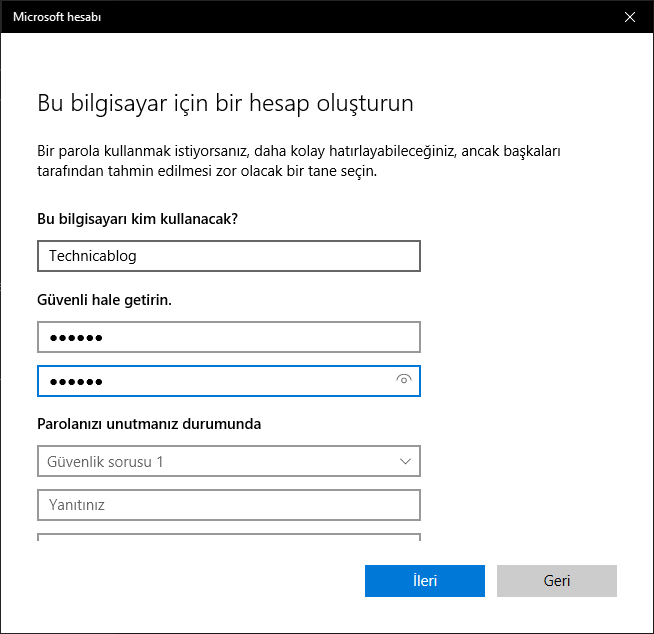Click the İleri button

[424, 581]
